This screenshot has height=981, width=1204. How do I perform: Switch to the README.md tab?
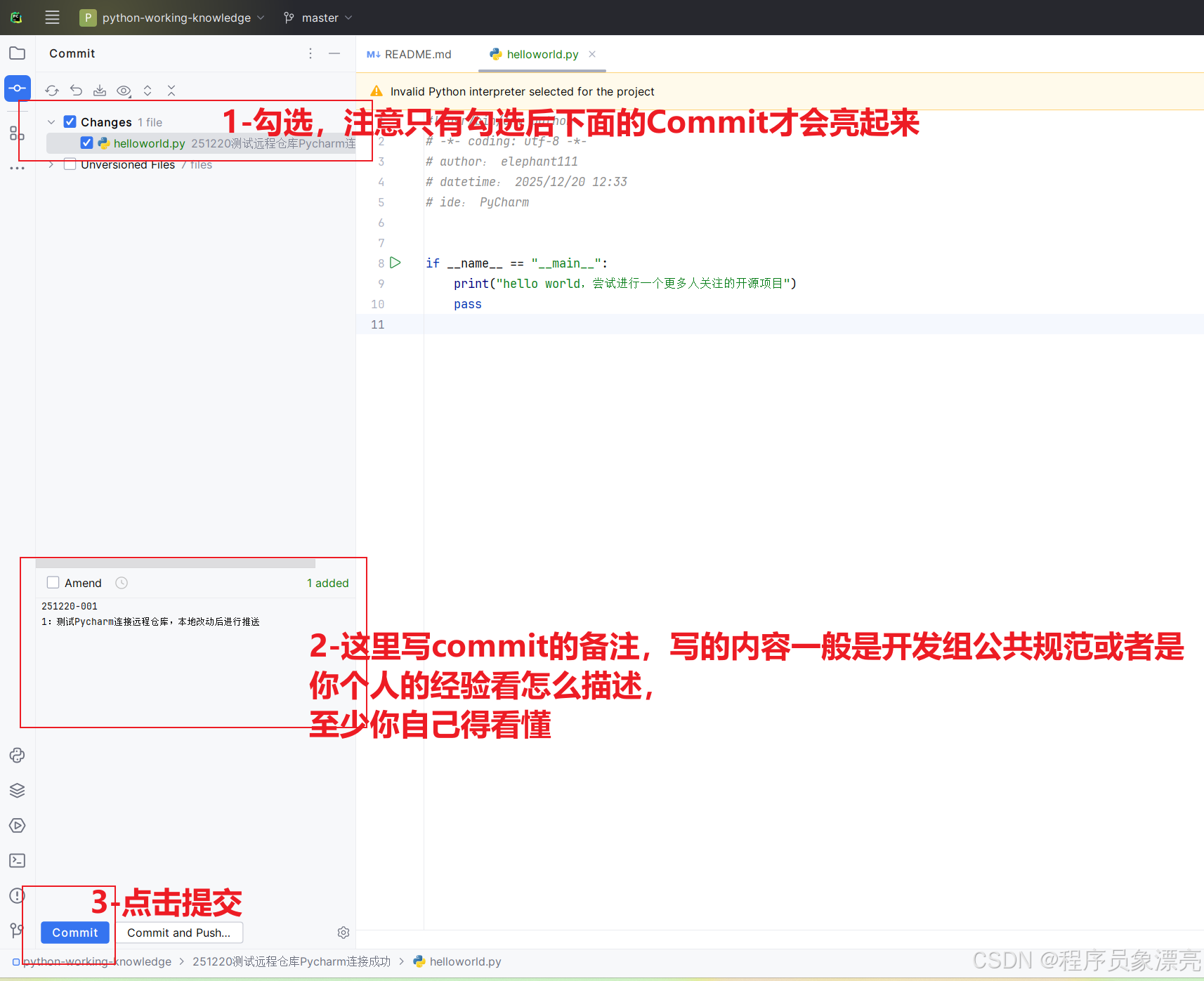pos(410,54)
